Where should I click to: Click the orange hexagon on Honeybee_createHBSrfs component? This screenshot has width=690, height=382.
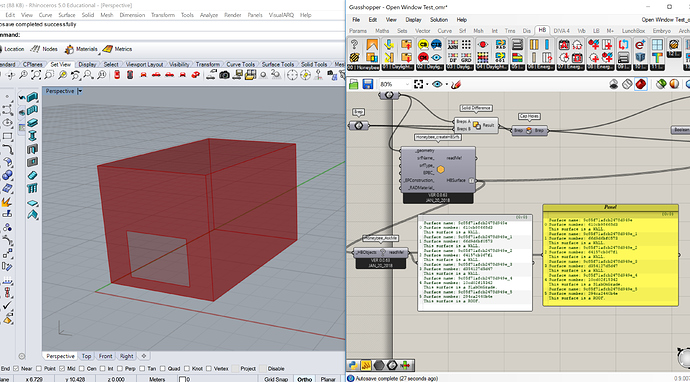(440, 169)
